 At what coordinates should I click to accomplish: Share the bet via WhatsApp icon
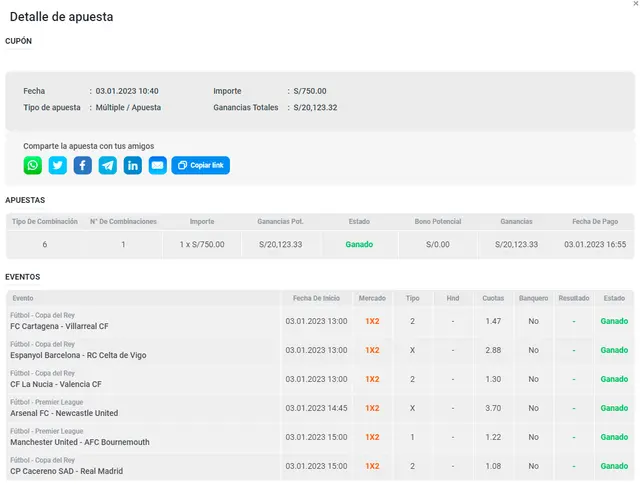coord(33,165)
